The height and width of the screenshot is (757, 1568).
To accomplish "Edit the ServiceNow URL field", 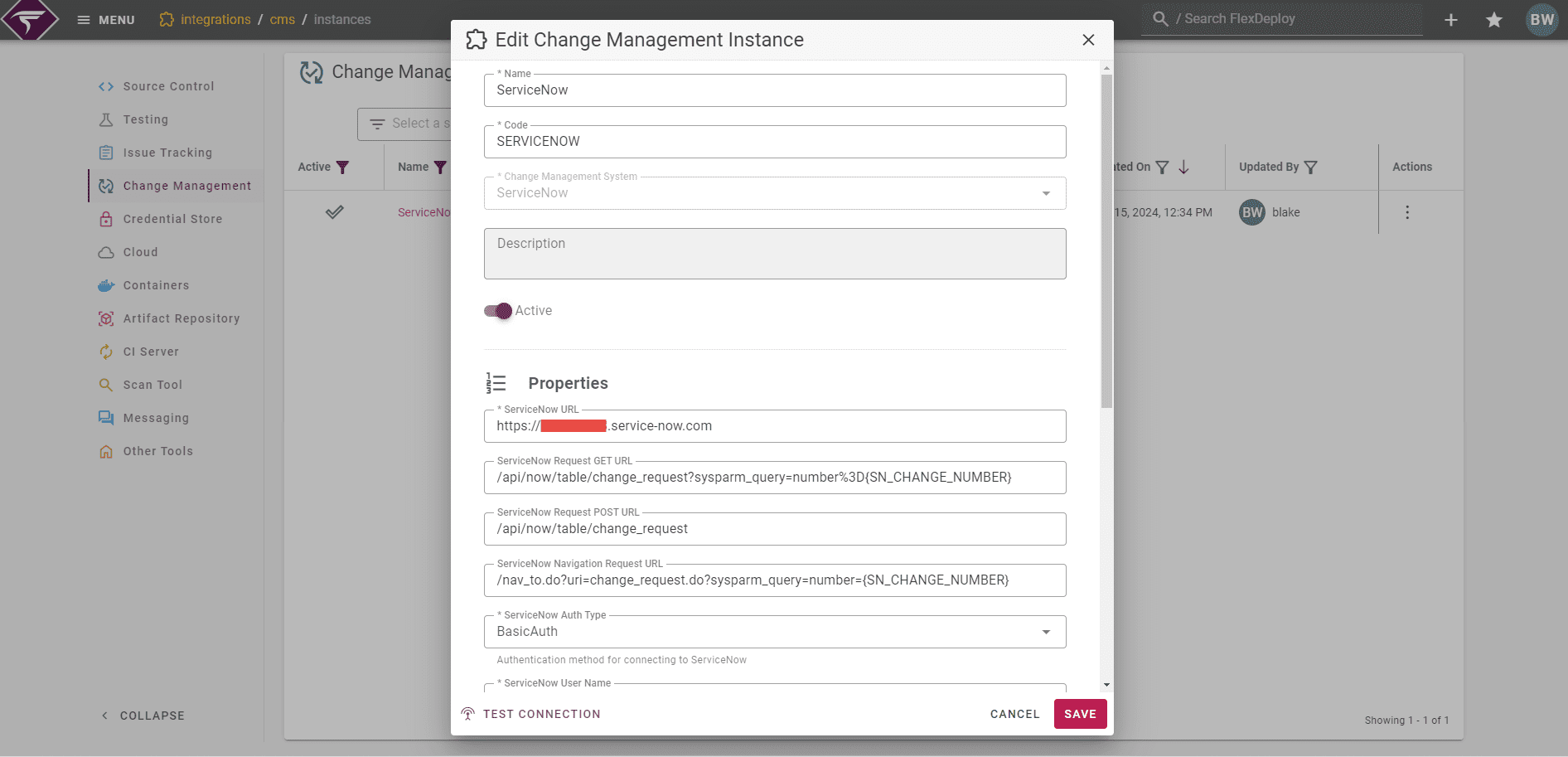I will 775,426.
